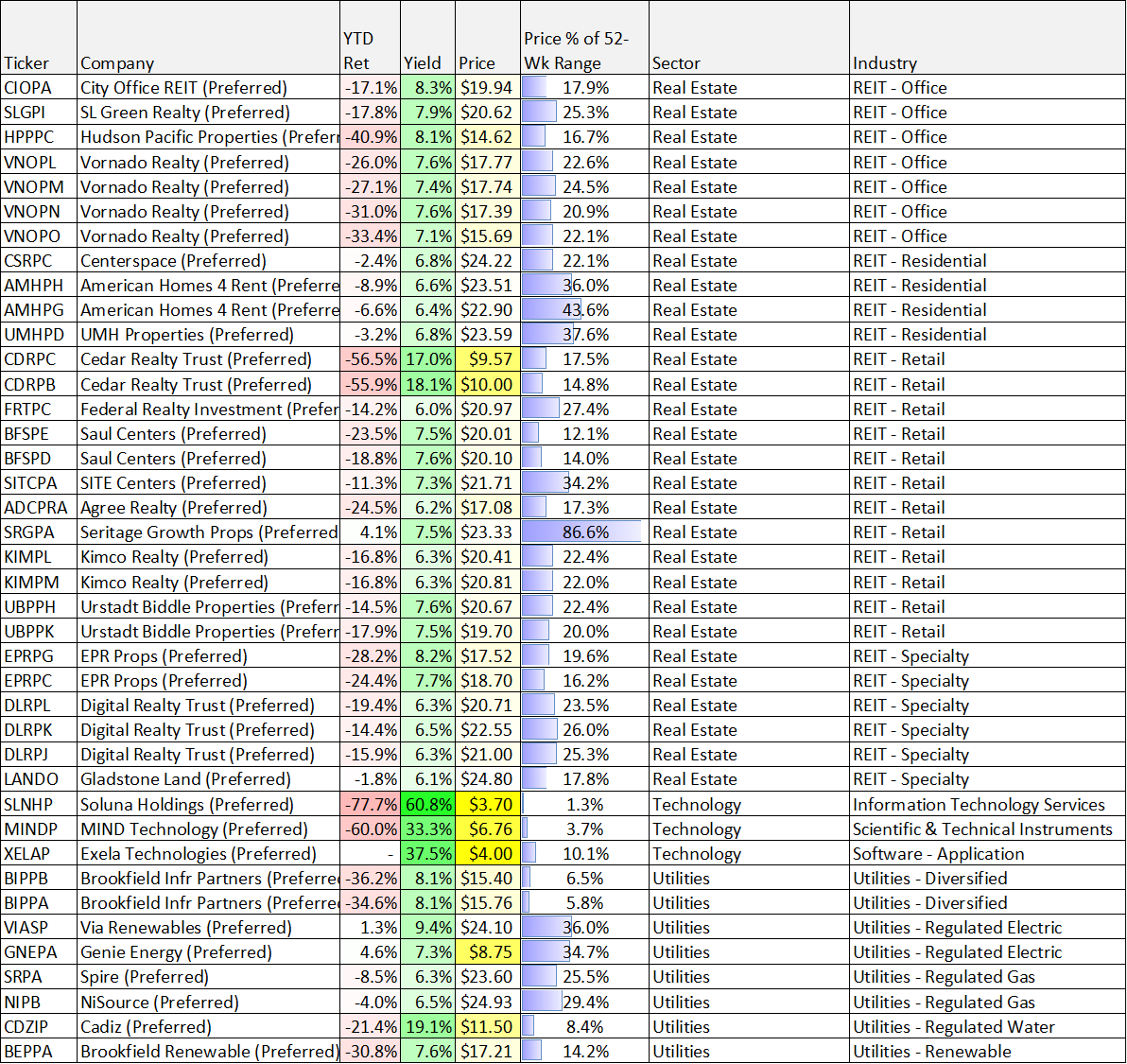Click REIT - Residential cell for CSRPC
This screenshot has height=1064, width=1127.
point(988,260)
